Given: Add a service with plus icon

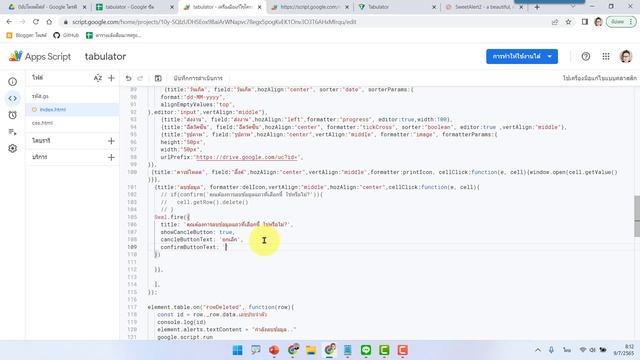Looking at the screenshot, I should pyautogui.click(x=111, y=157).
